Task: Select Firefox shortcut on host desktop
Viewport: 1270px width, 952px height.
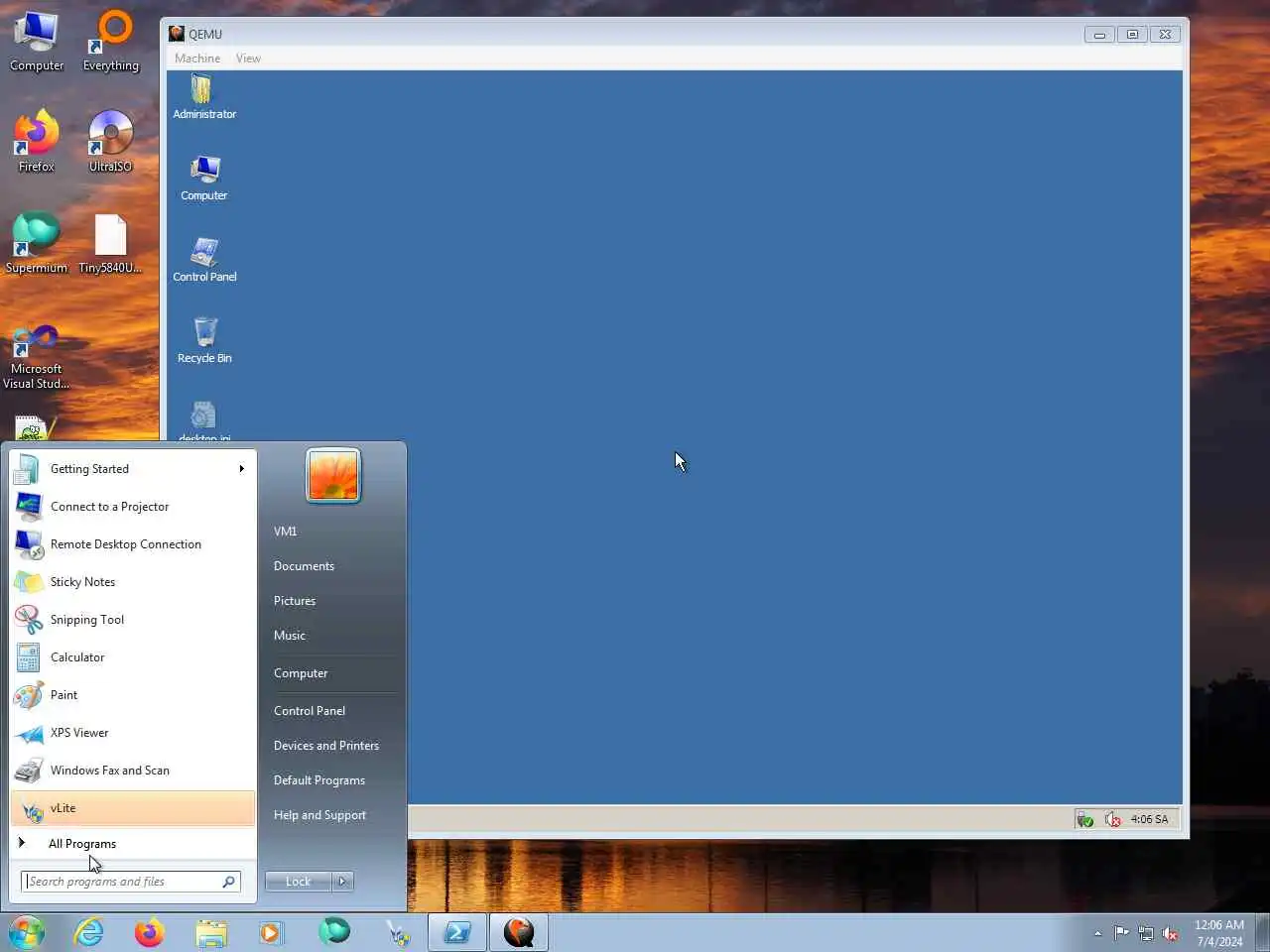Action: click(x=37, y=142)
